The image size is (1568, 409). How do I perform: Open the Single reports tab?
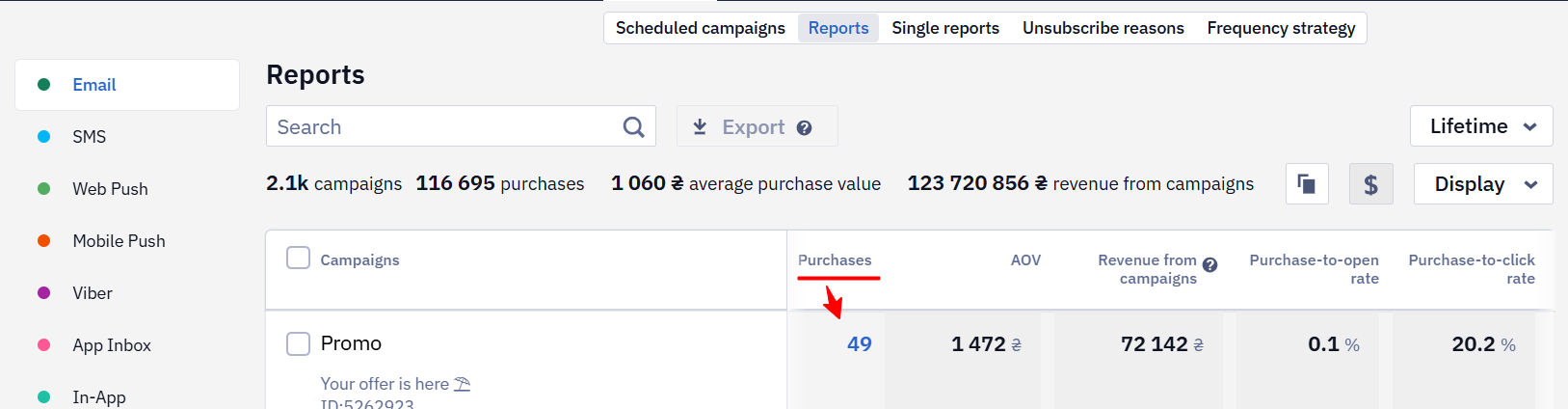click(945, 28)
